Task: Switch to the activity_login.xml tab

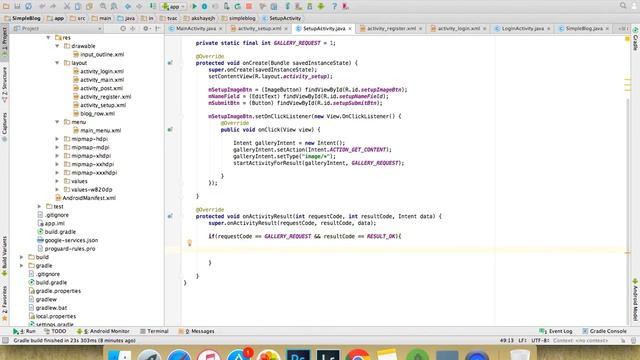Action: coord(458,29)
